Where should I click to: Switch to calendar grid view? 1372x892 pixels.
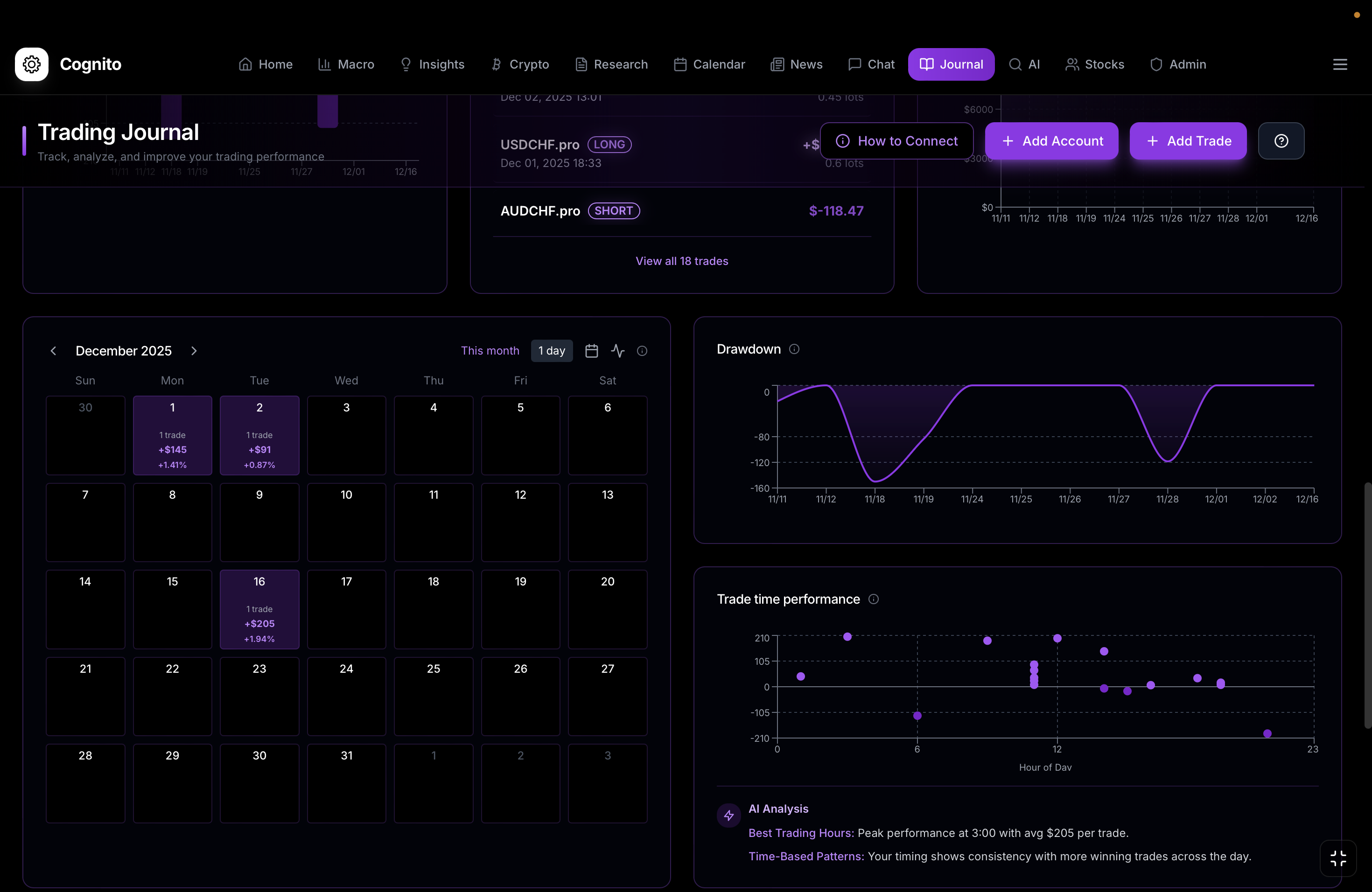591,350
